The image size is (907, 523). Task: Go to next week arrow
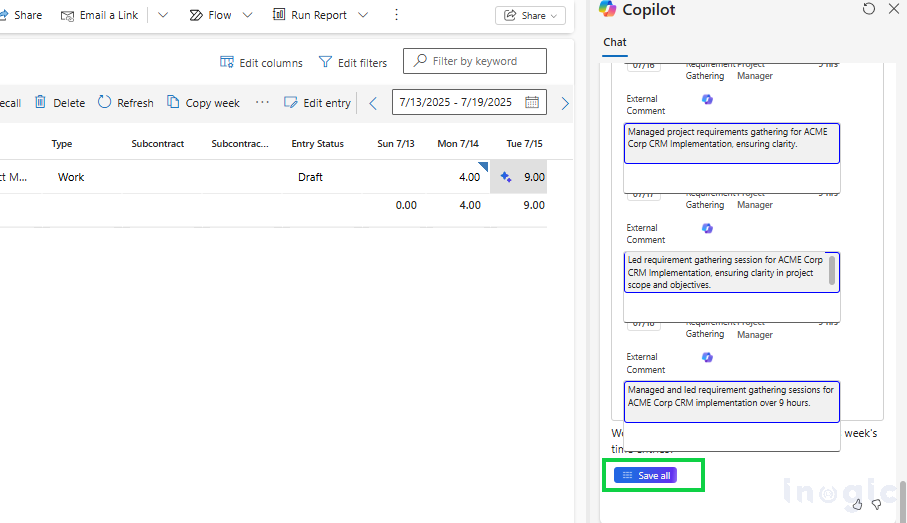[565, 104]
